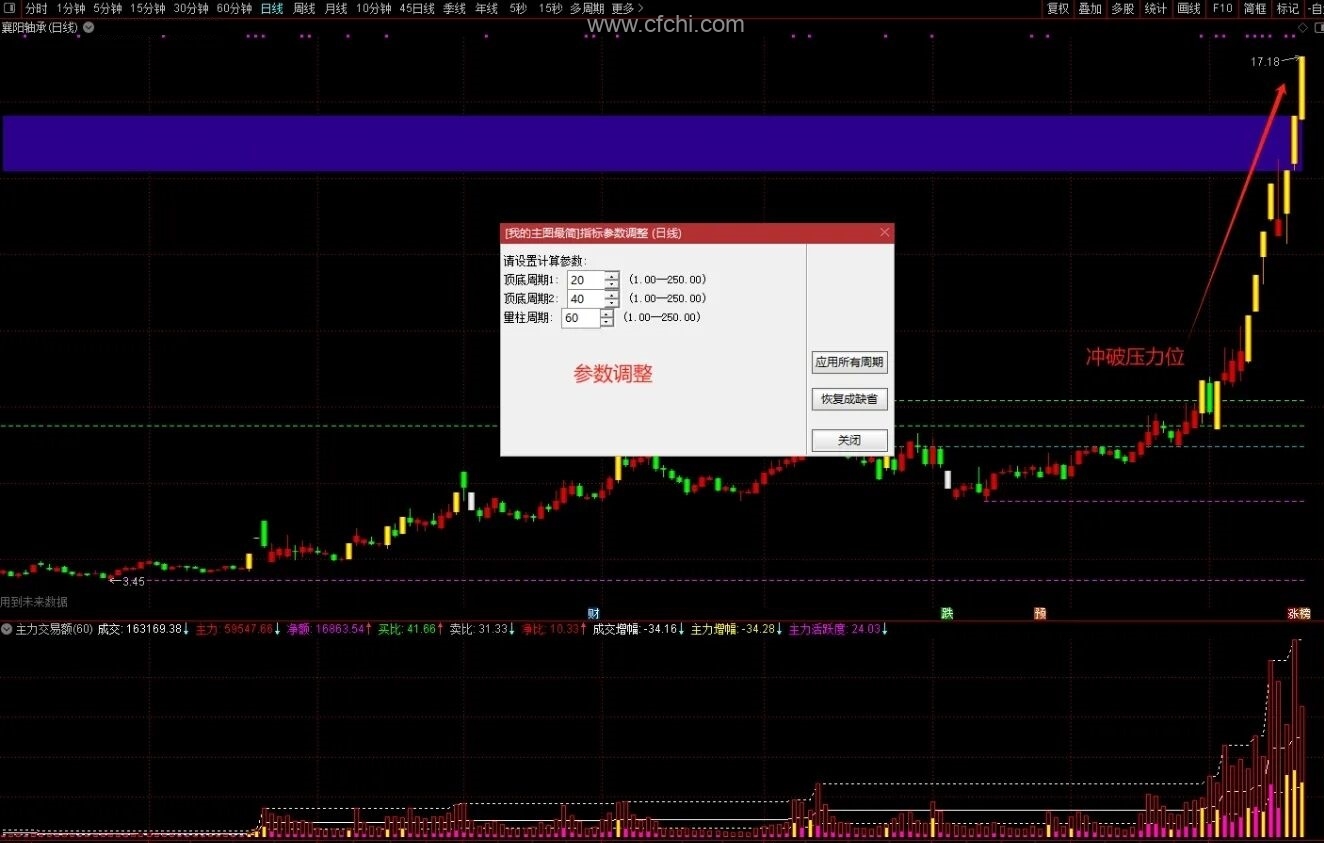Increase 顶底周期2 with the up arrow
Screen dimensions: 1324x843
click(x=612, y=295)
